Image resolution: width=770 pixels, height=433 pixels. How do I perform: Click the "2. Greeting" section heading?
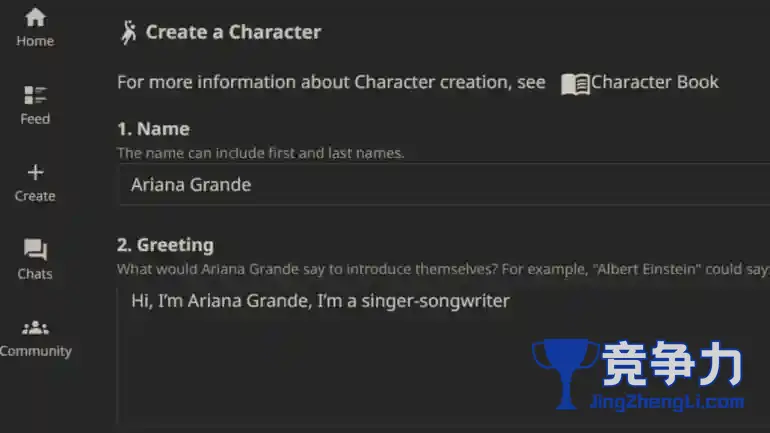pos(165,245)
